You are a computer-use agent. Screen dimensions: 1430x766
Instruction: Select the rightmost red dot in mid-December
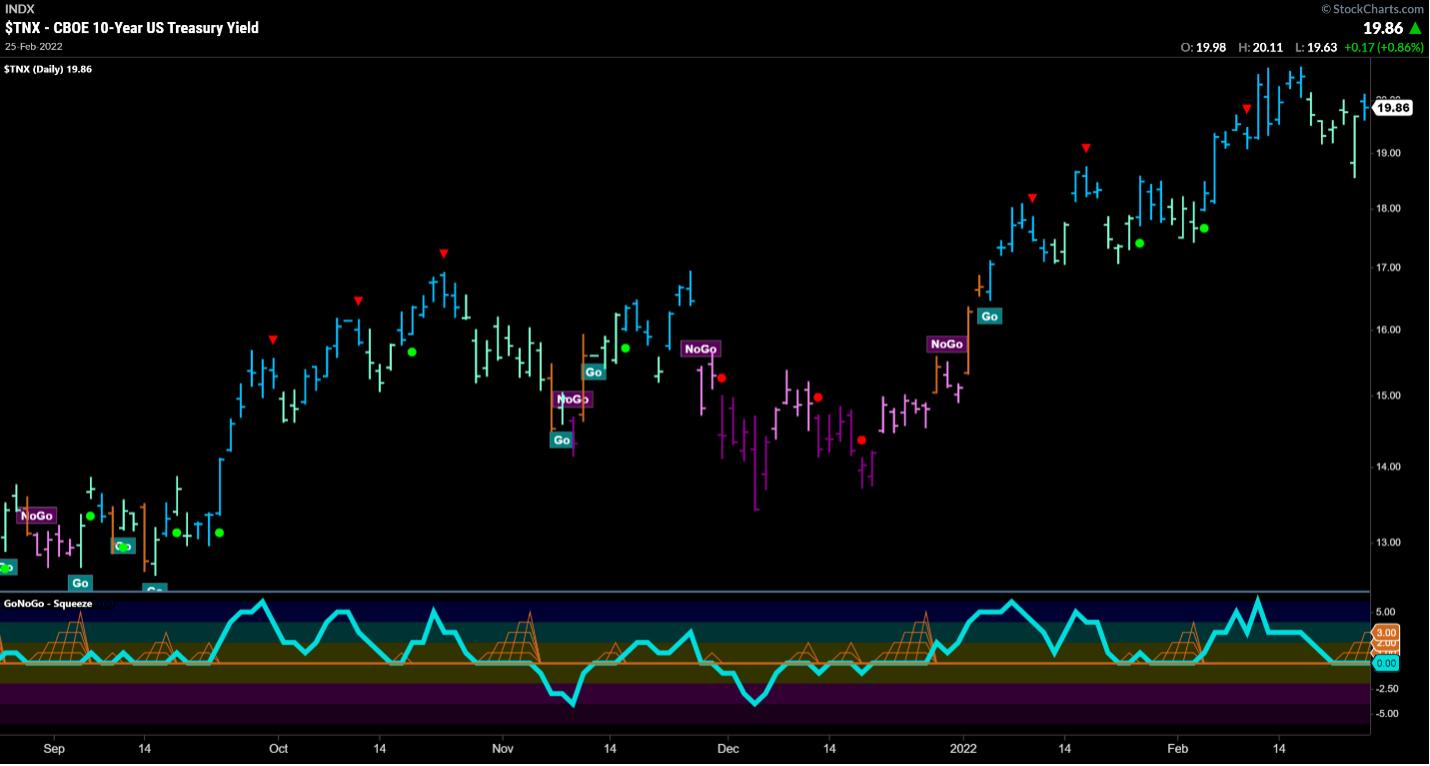[x=861, y=440]
